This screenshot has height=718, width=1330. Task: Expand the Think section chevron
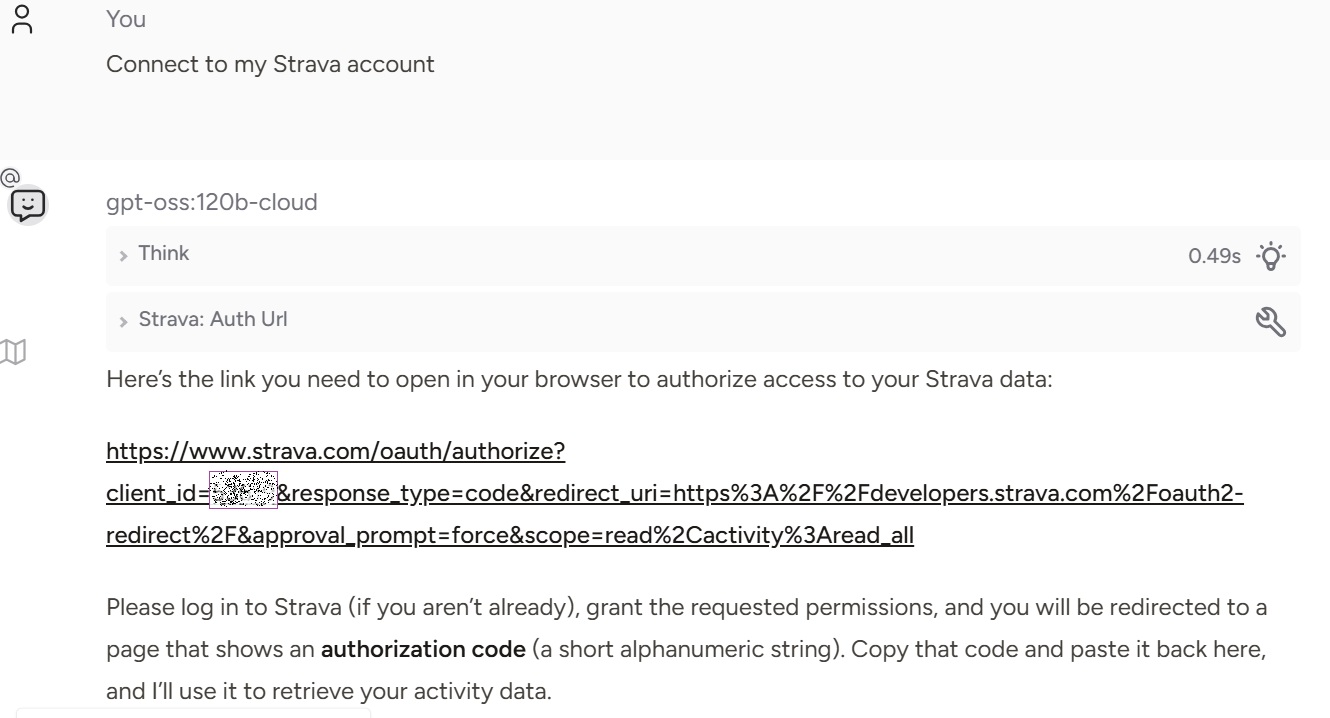[124, 256]
